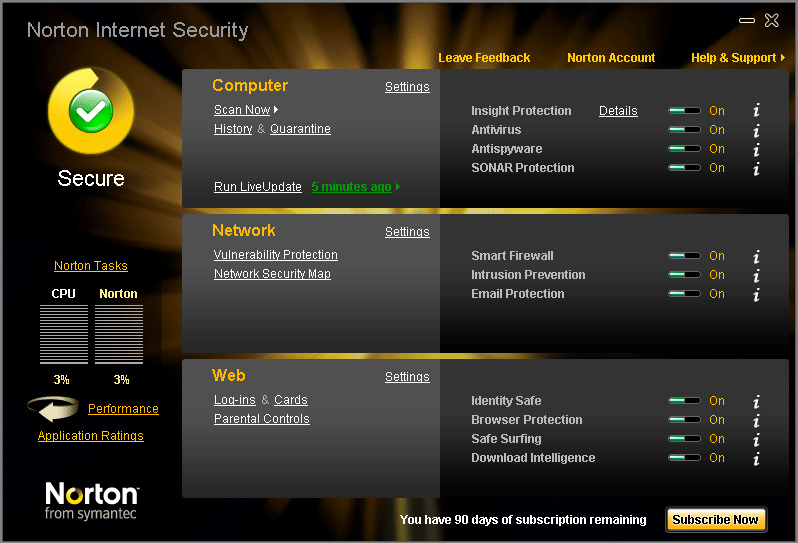The image size is (798, 543).
Task: Open info icon for Antivirus
Action: [756, 130]
